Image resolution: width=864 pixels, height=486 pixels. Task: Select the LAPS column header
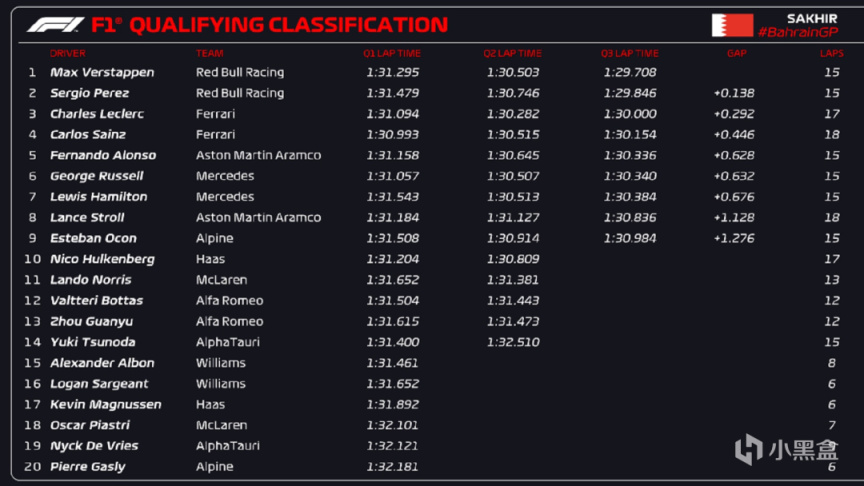tap(831, 53)
